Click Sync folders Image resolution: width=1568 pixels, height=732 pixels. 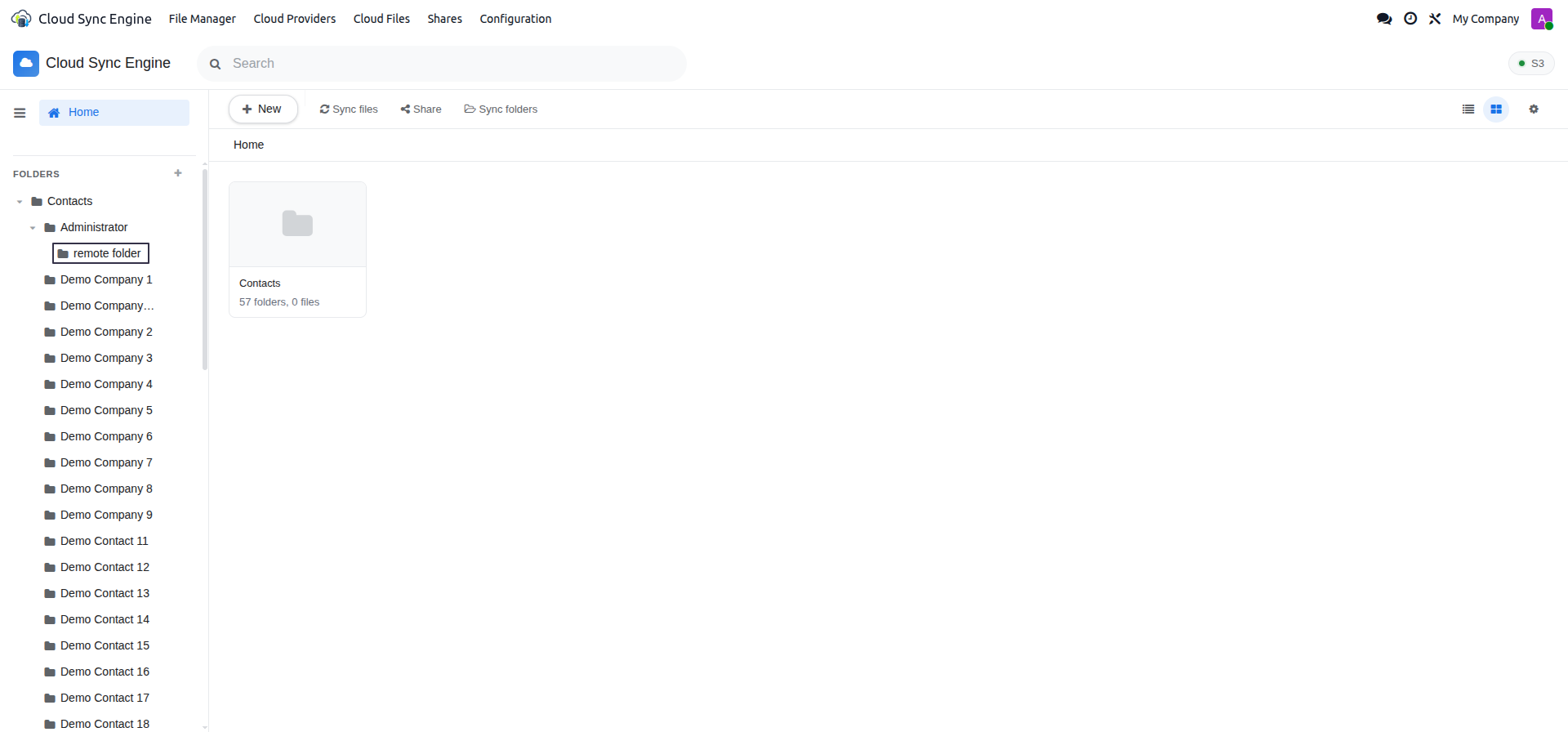click(501, 109)
